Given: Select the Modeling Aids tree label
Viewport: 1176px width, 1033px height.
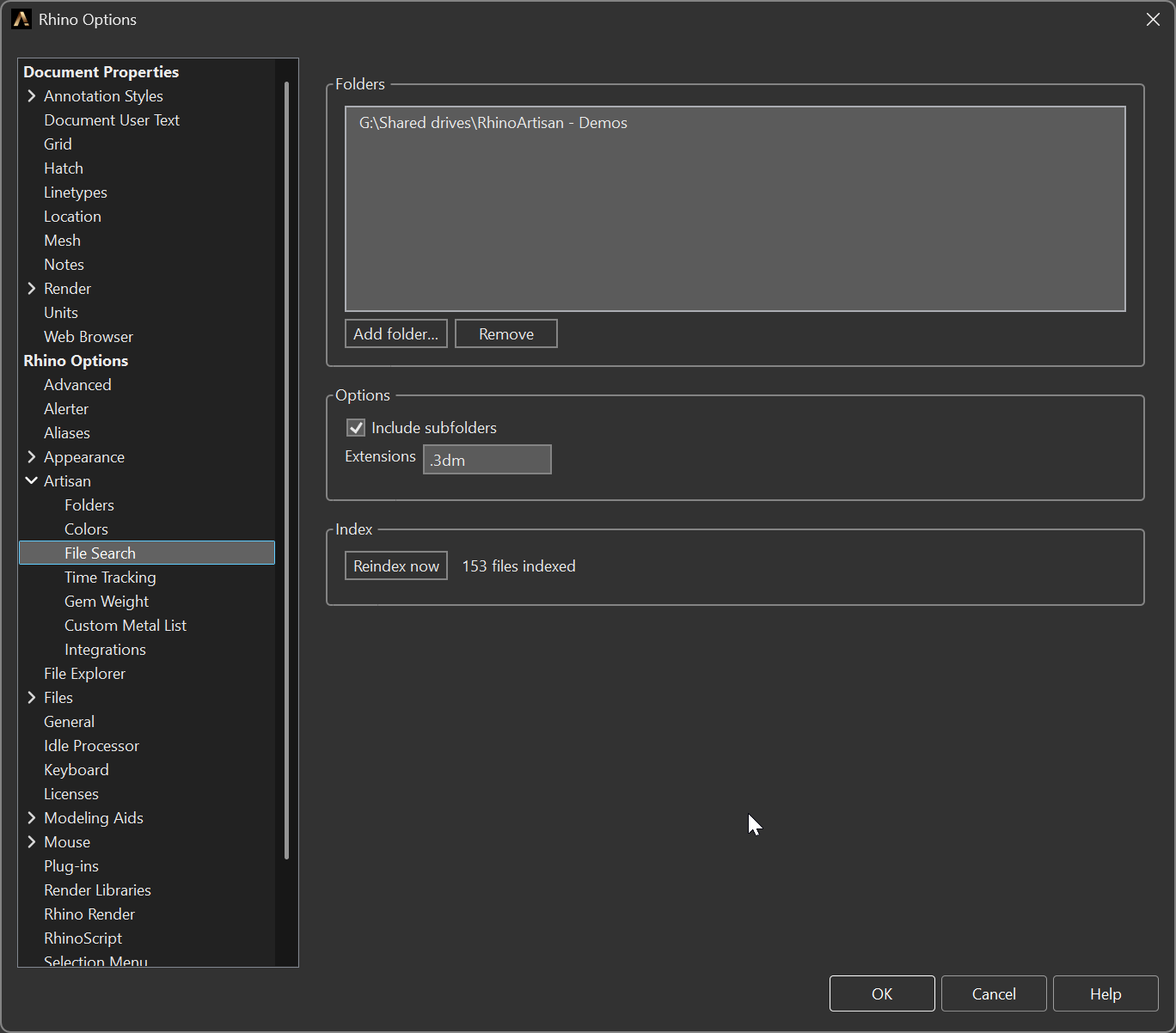Looking at the screenshot, I should (x=94, y=818).
